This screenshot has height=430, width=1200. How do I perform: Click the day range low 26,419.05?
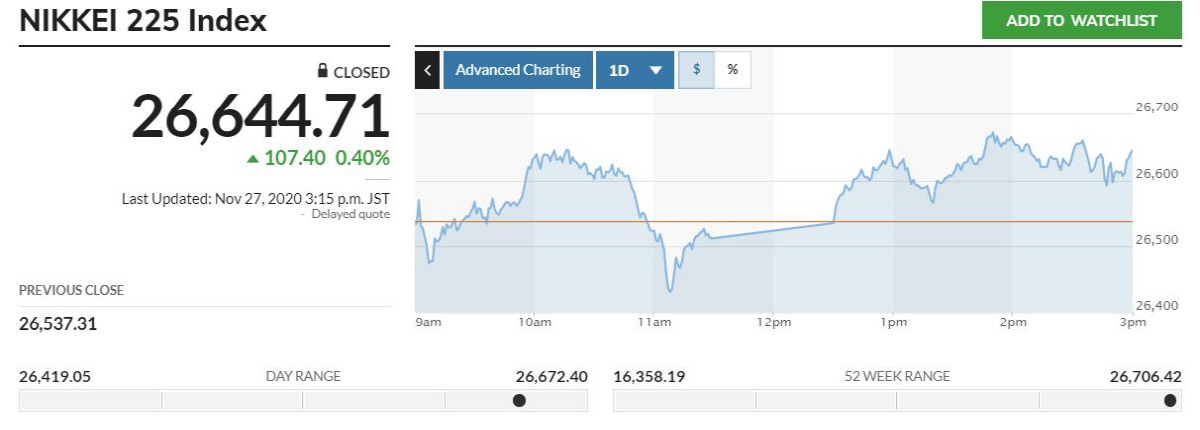[x=55, y=376]
